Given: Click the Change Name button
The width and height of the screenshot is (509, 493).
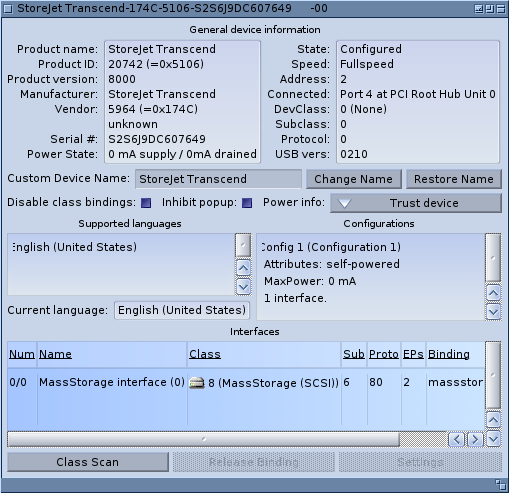Looking at the screenshot, I should [354, 179].
